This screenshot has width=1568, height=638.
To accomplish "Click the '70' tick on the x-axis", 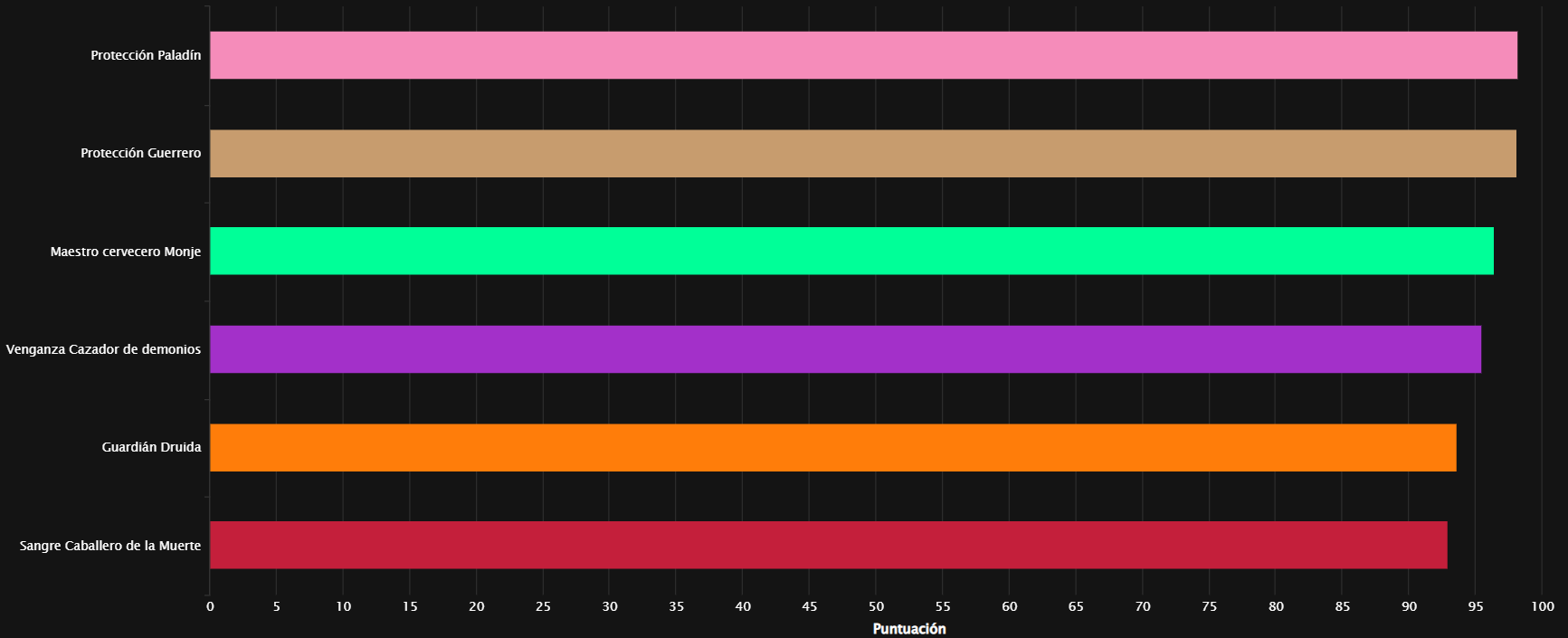I will 1143,606.
